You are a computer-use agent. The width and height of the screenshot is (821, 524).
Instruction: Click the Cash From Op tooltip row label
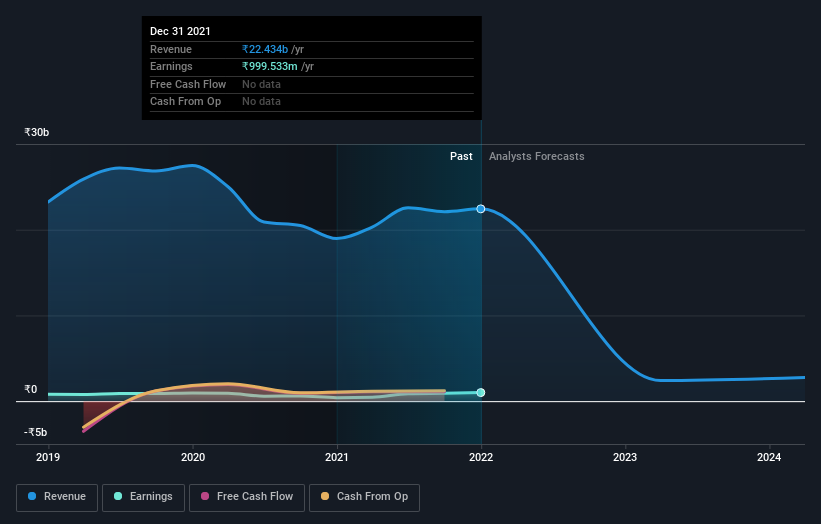coord(185,102)
